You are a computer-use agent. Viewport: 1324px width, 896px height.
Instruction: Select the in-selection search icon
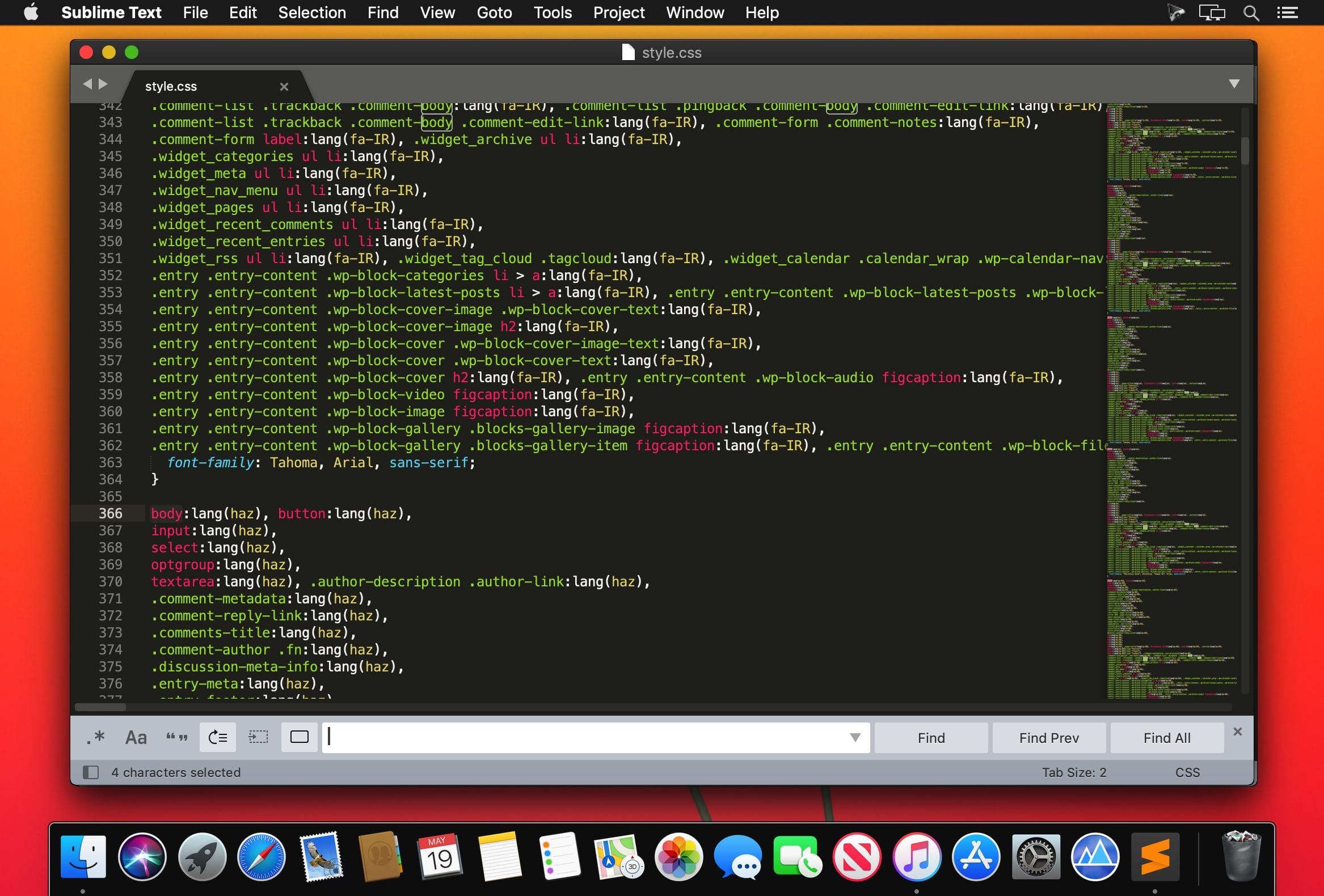coord(258,737)
